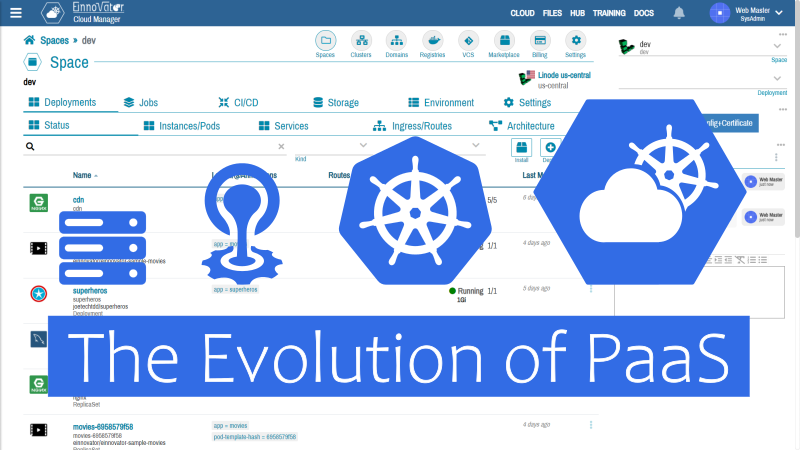Viewport: 800px width, 450px height.
Task: Click the sidebar text editor area
Action: pyautogui.click(x=699, y=292)
